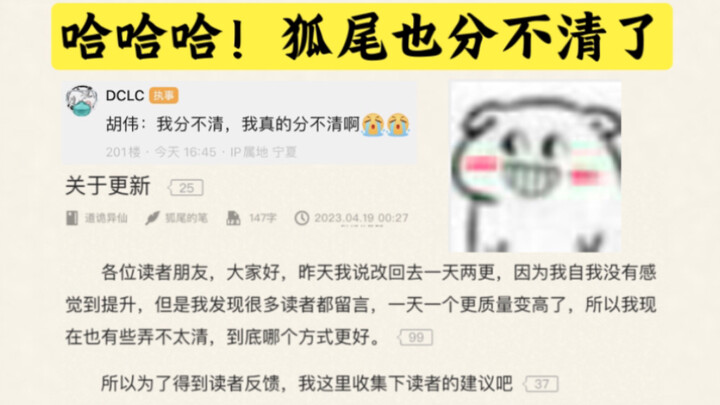Click the timestamp 2023.04.19 00:27

pos(361,218)
